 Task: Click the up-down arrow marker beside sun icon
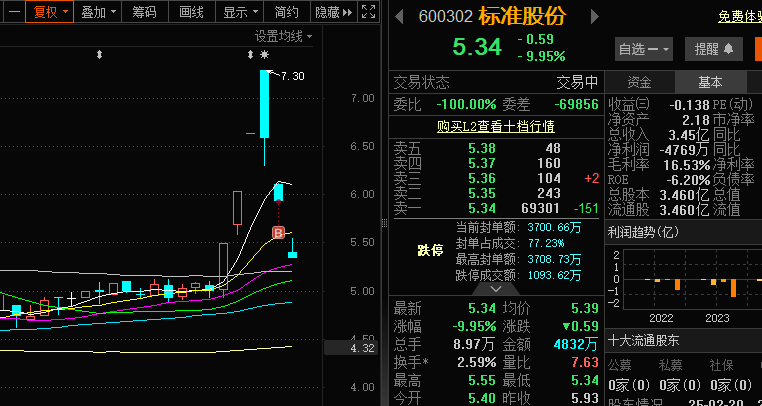click(x=250, y=55)
